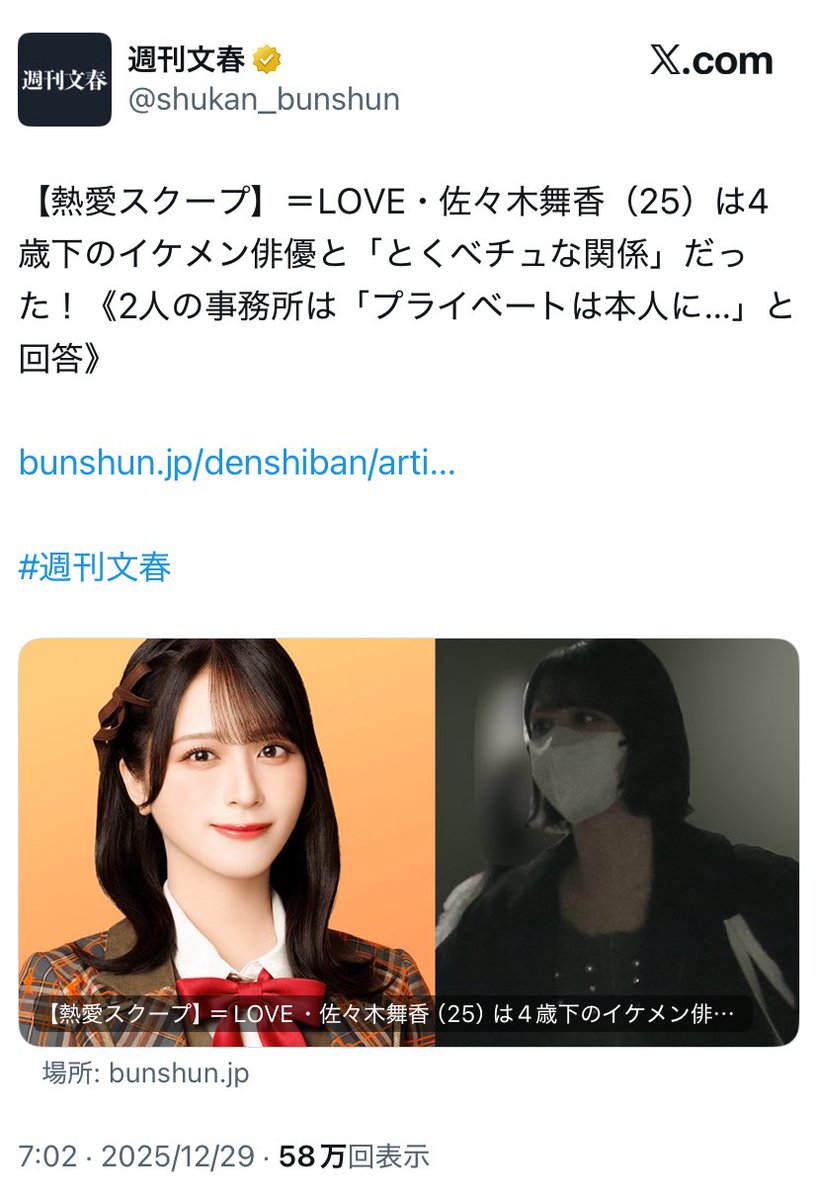
Task: Open the @shukan_bunshun handle
Action: click(264, 100)
